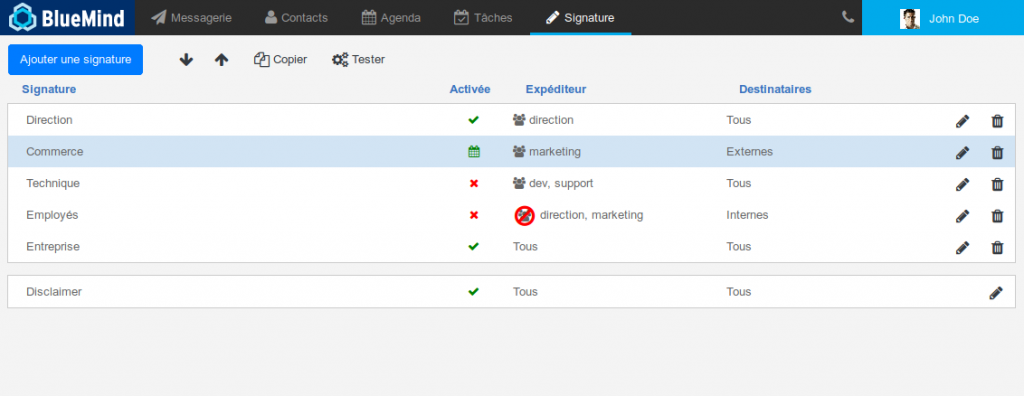This screenshot has width=1024, height=396.
Task: Click the Ajouter une signature button
Action: [76, 59]
